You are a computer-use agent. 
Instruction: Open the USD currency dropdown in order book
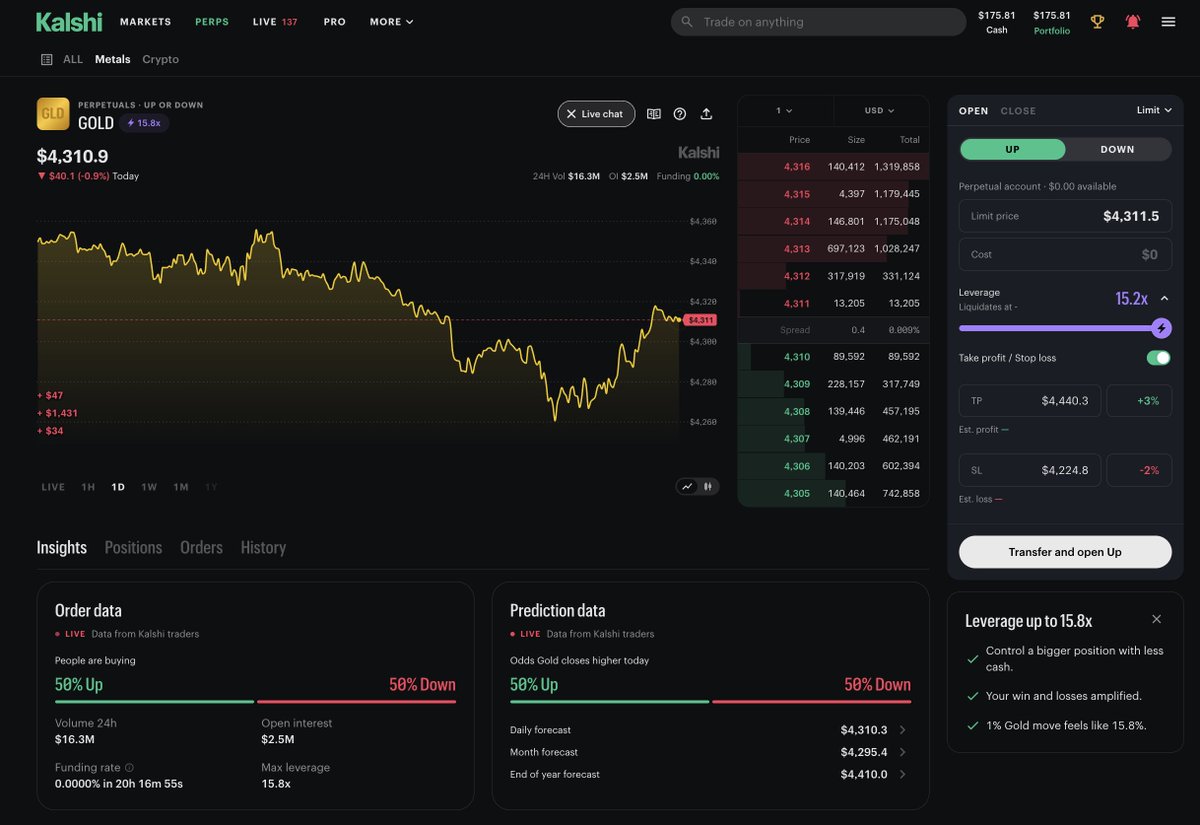[880, 110]
